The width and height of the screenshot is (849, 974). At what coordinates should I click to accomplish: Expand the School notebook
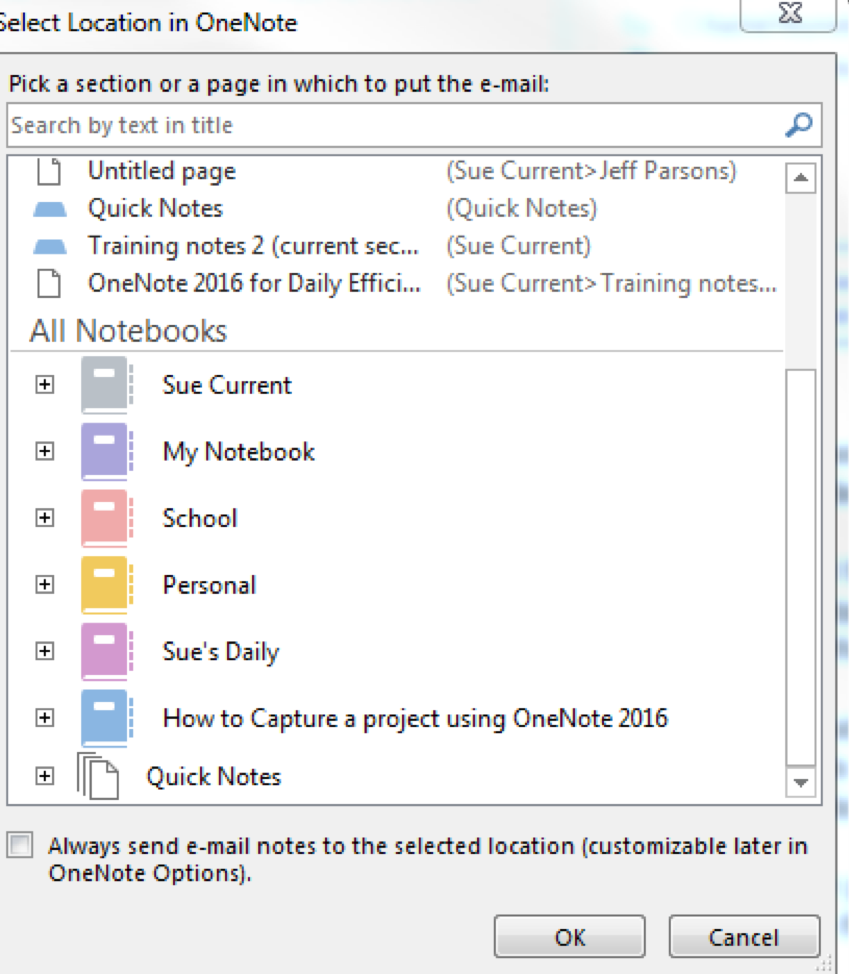coord(43,518)
